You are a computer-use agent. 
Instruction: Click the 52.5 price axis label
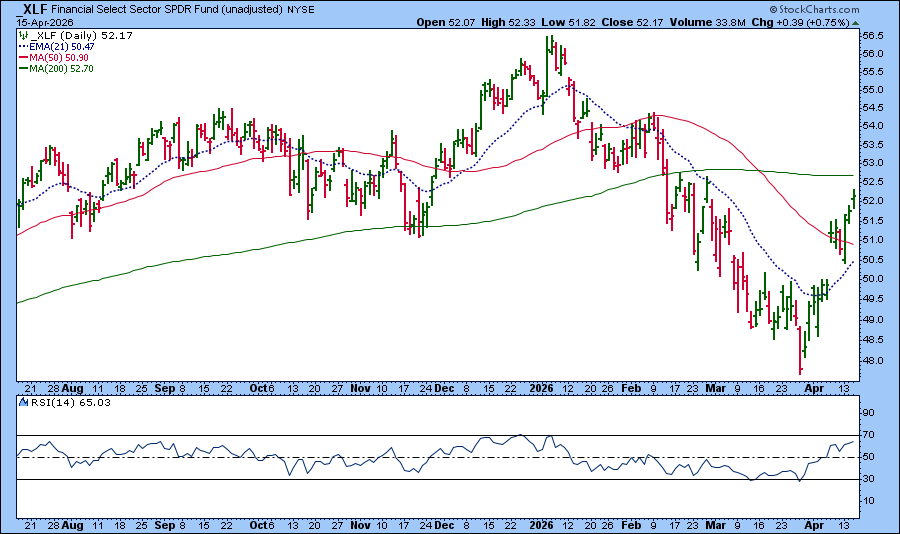(872, 181)
